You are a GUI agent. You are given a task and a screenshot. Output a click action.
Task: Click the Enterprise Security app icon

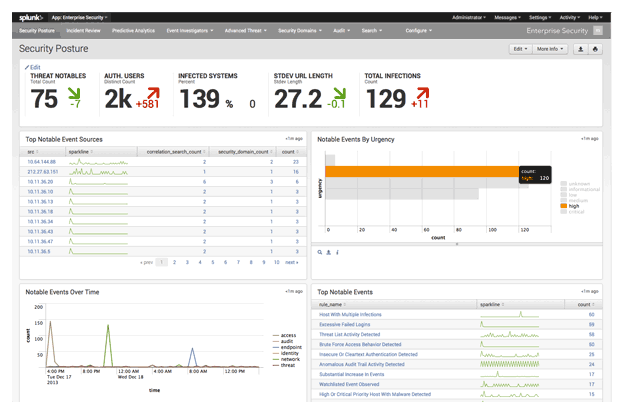(598, 31)
